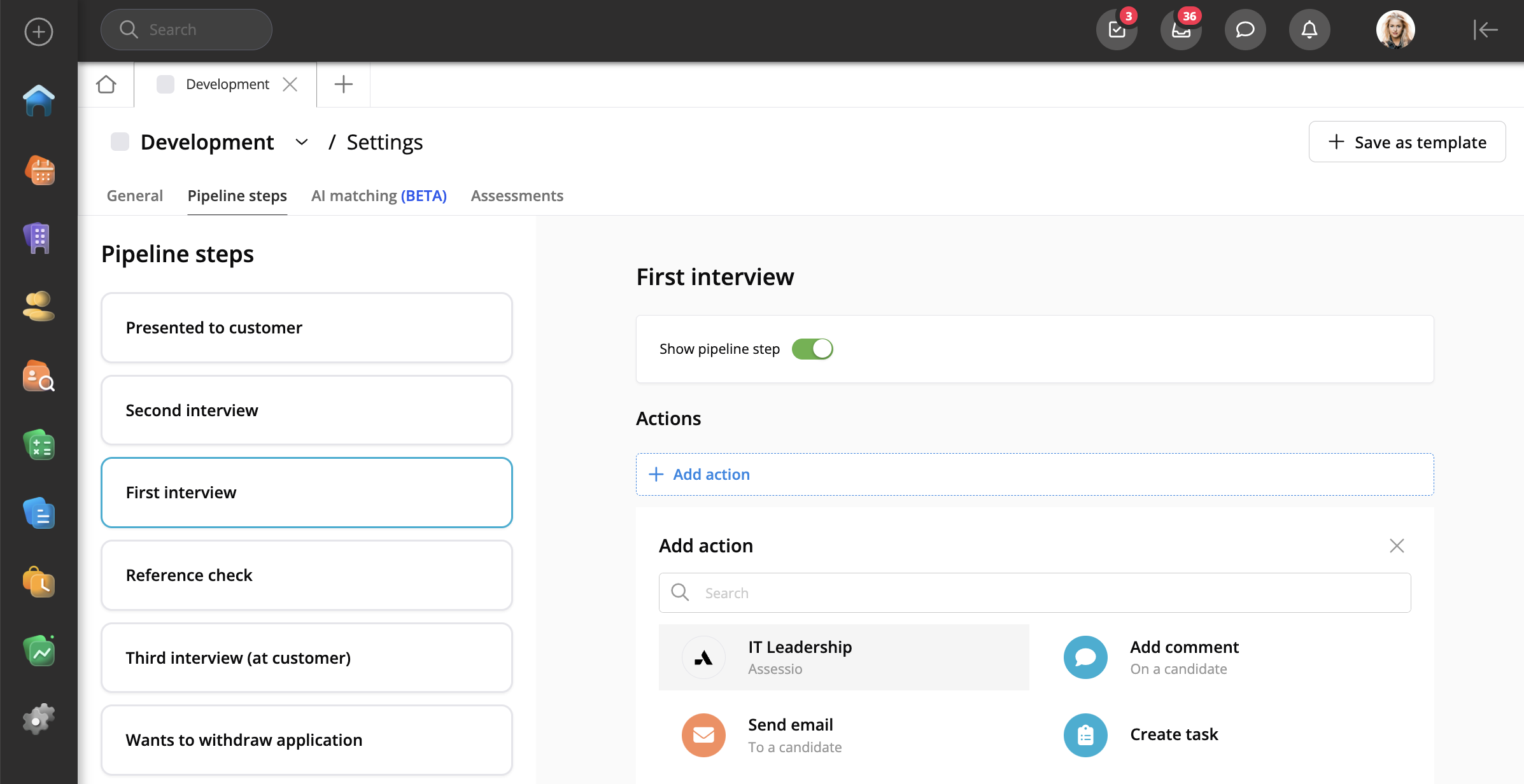Click the plus button to open new tab
1524x784 pixels.
[x=343, y=84]
